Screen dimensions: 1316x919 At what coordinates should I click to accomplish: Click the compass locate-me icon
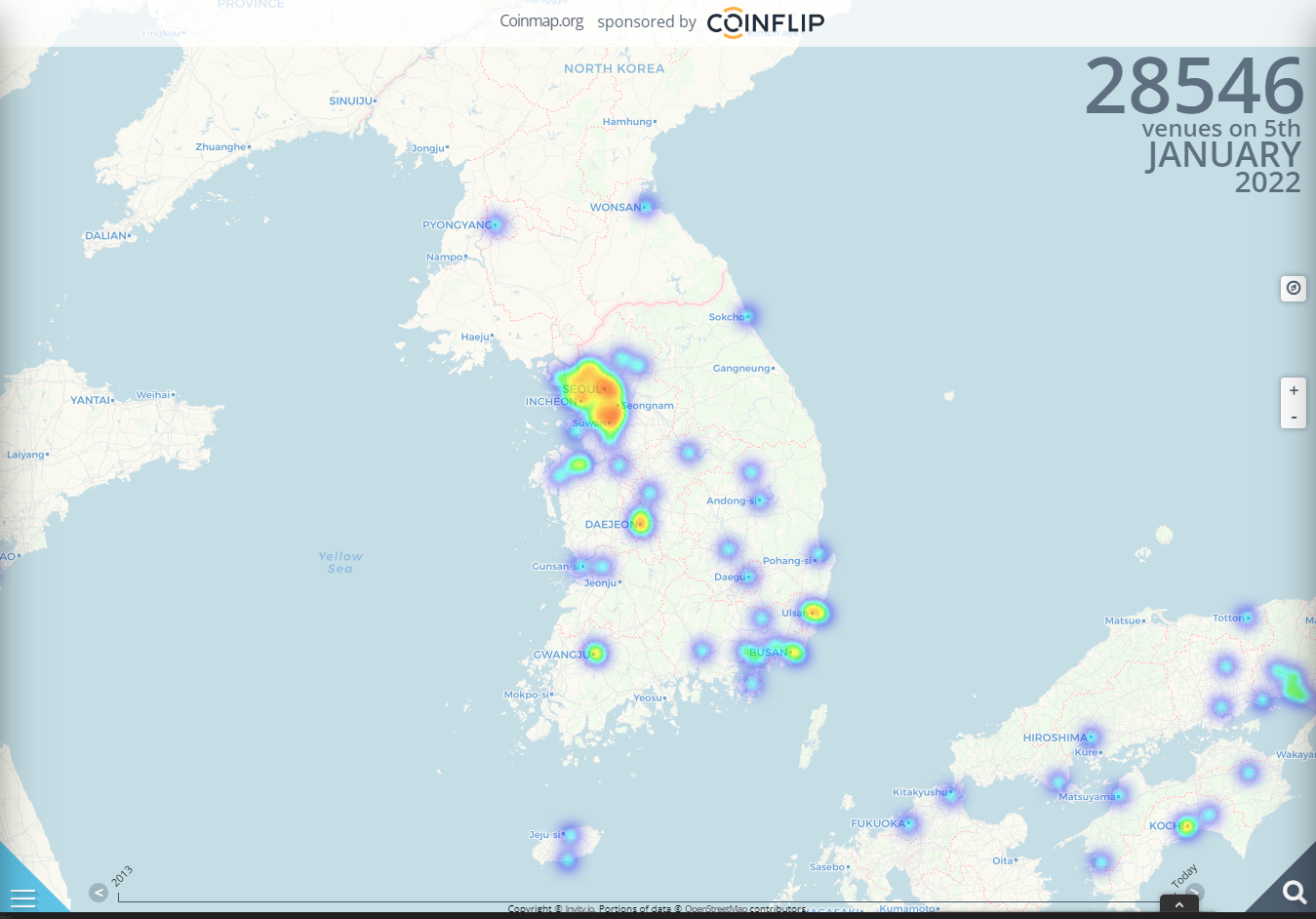[1294, 288]
